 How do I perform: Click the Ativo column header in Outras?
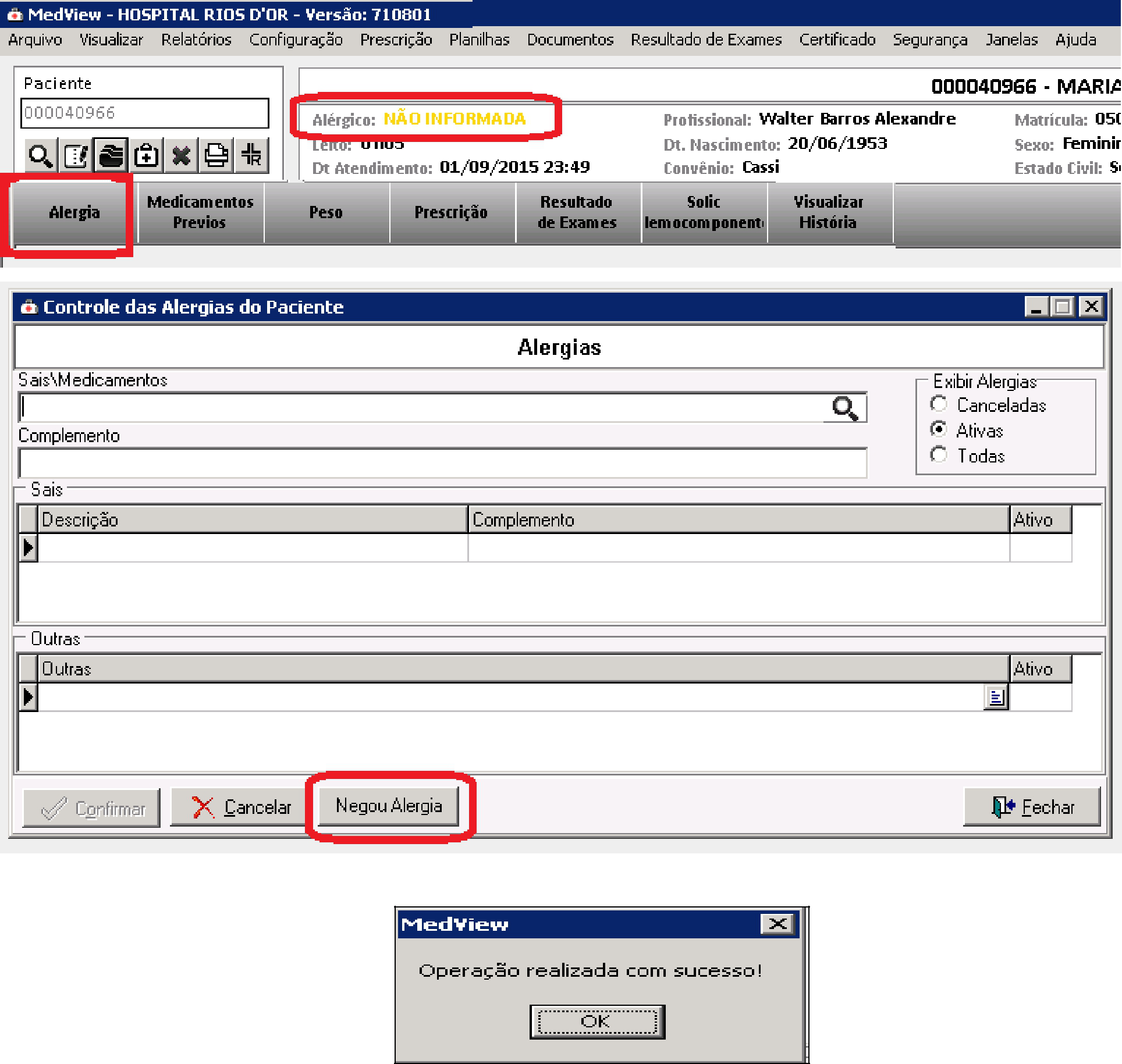coord(1041,669)
